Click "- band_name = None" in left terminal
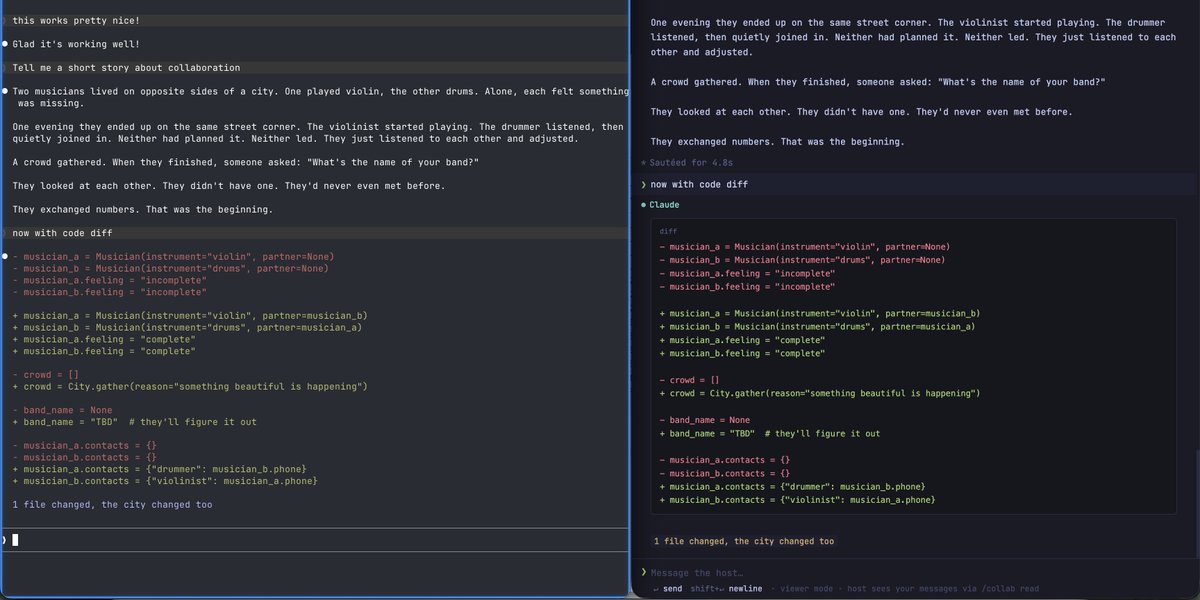 click(62, 410)
